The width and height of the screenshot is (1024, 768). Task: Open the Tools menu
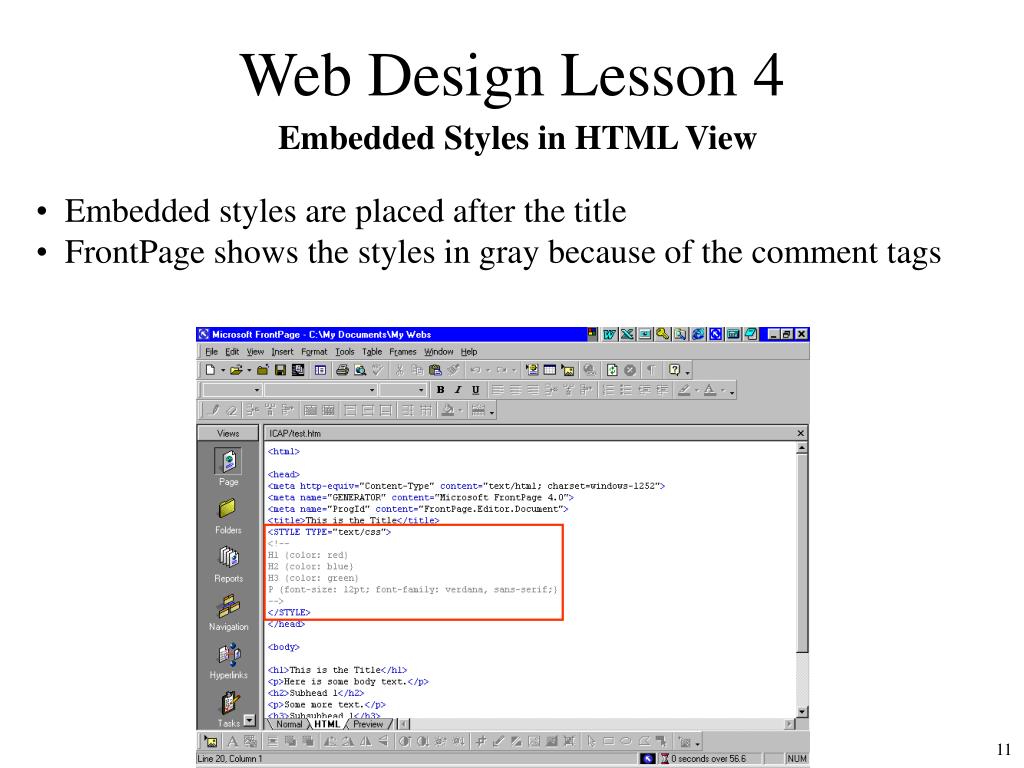click(345, 351)
